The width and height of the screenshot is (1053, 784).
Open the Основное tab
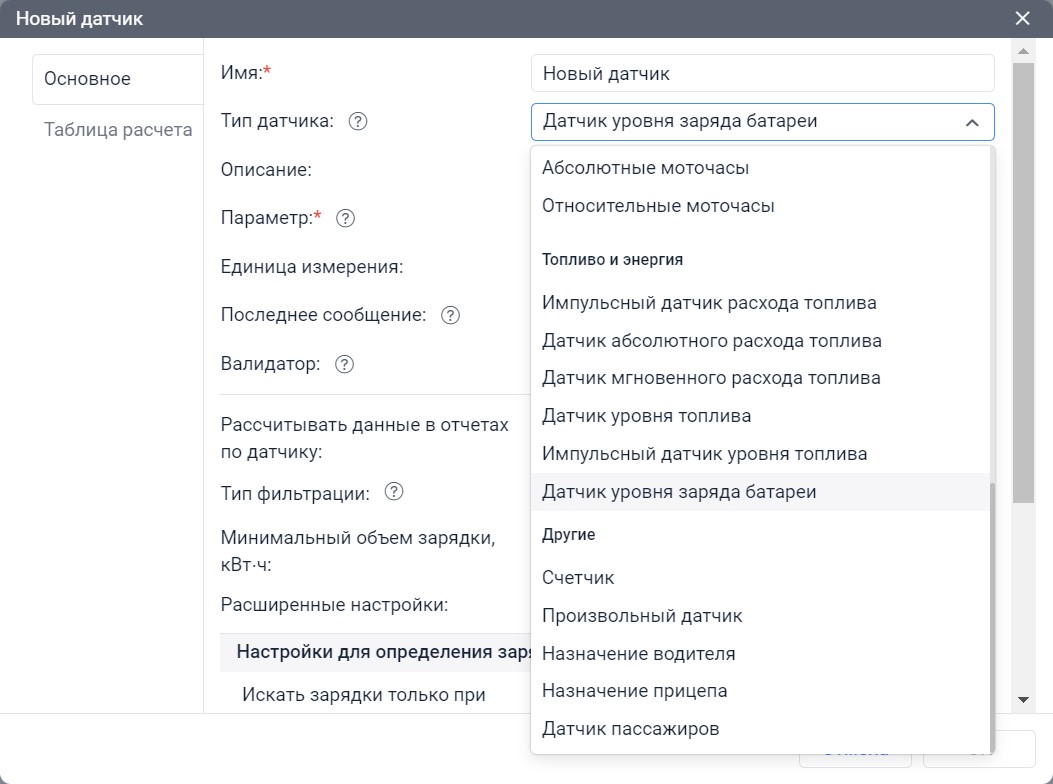coord(88,80)
